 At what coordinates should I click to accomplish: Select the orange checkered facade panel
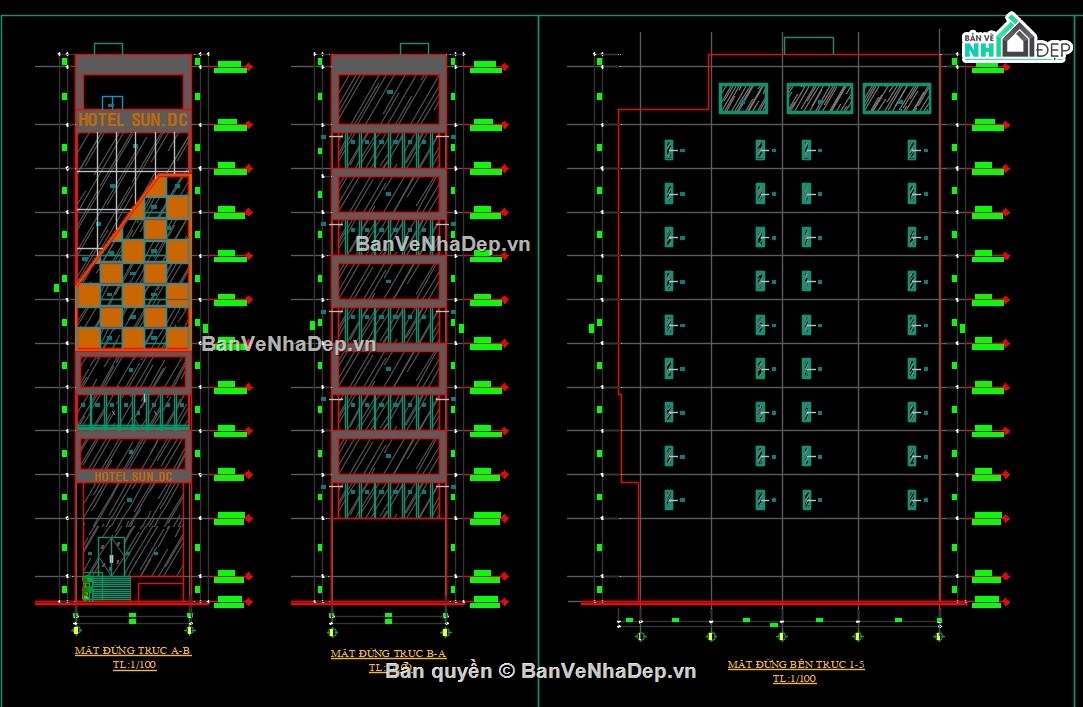[x=133, y=262]
